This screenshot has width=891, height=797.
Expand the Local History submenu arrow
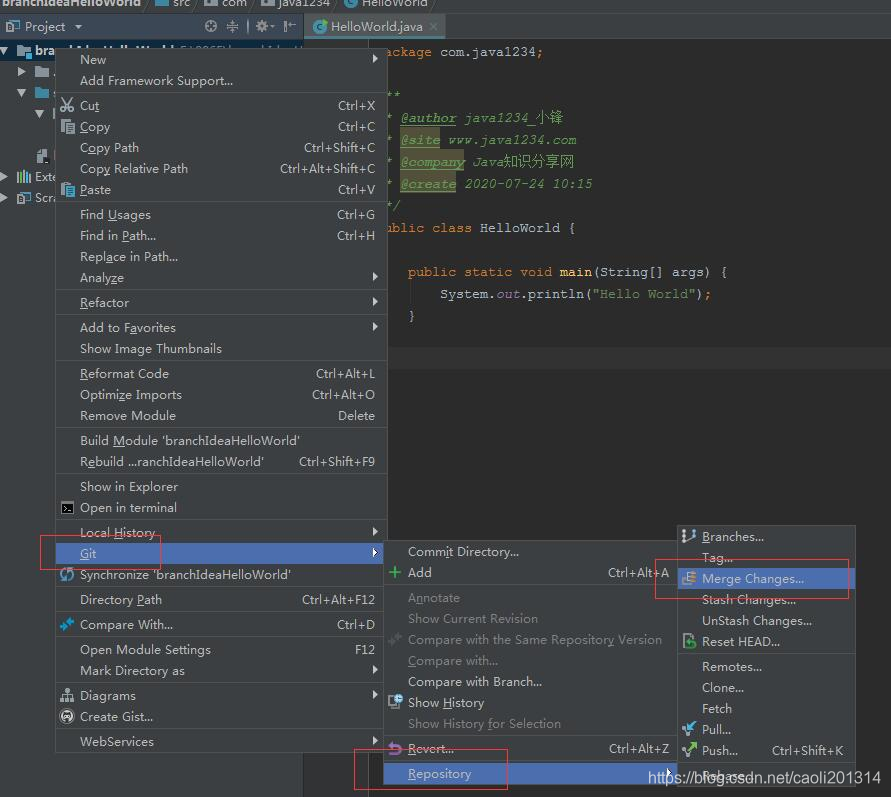tap(375, 531)
